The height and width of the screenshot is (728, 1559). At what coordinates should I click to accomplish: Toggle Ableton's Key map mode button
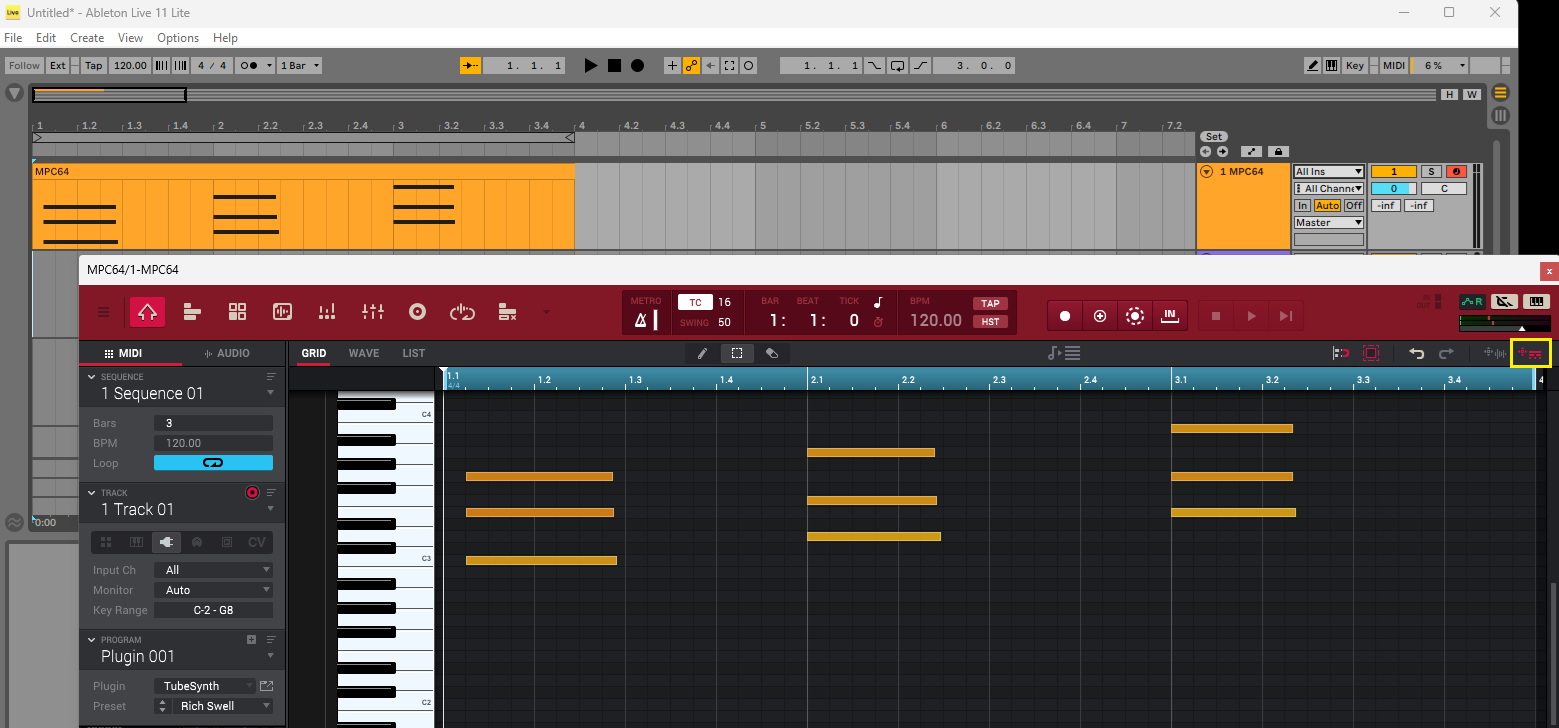point(1354,65)
